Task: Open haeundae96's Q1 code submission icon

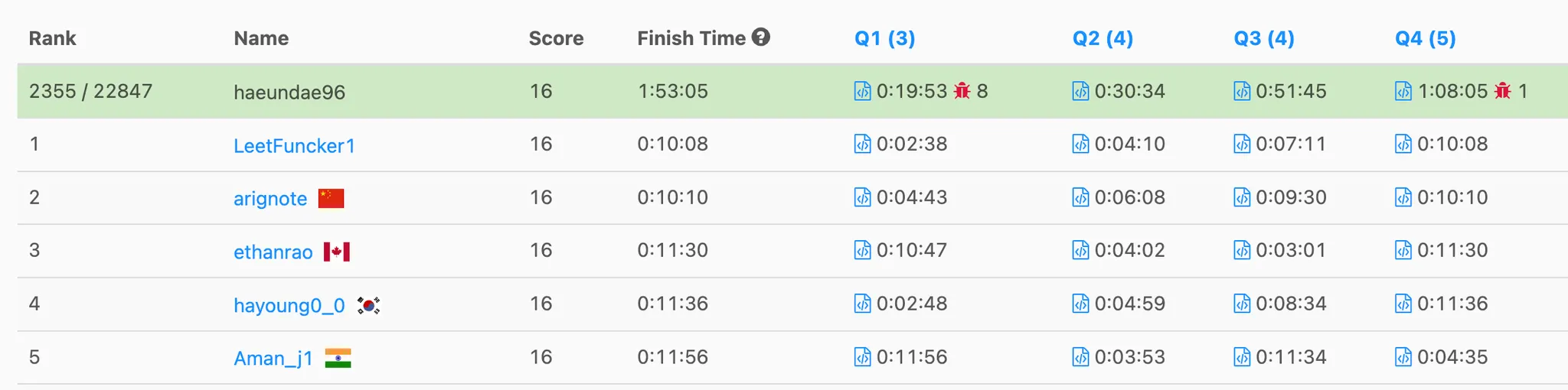Action: 862,91
